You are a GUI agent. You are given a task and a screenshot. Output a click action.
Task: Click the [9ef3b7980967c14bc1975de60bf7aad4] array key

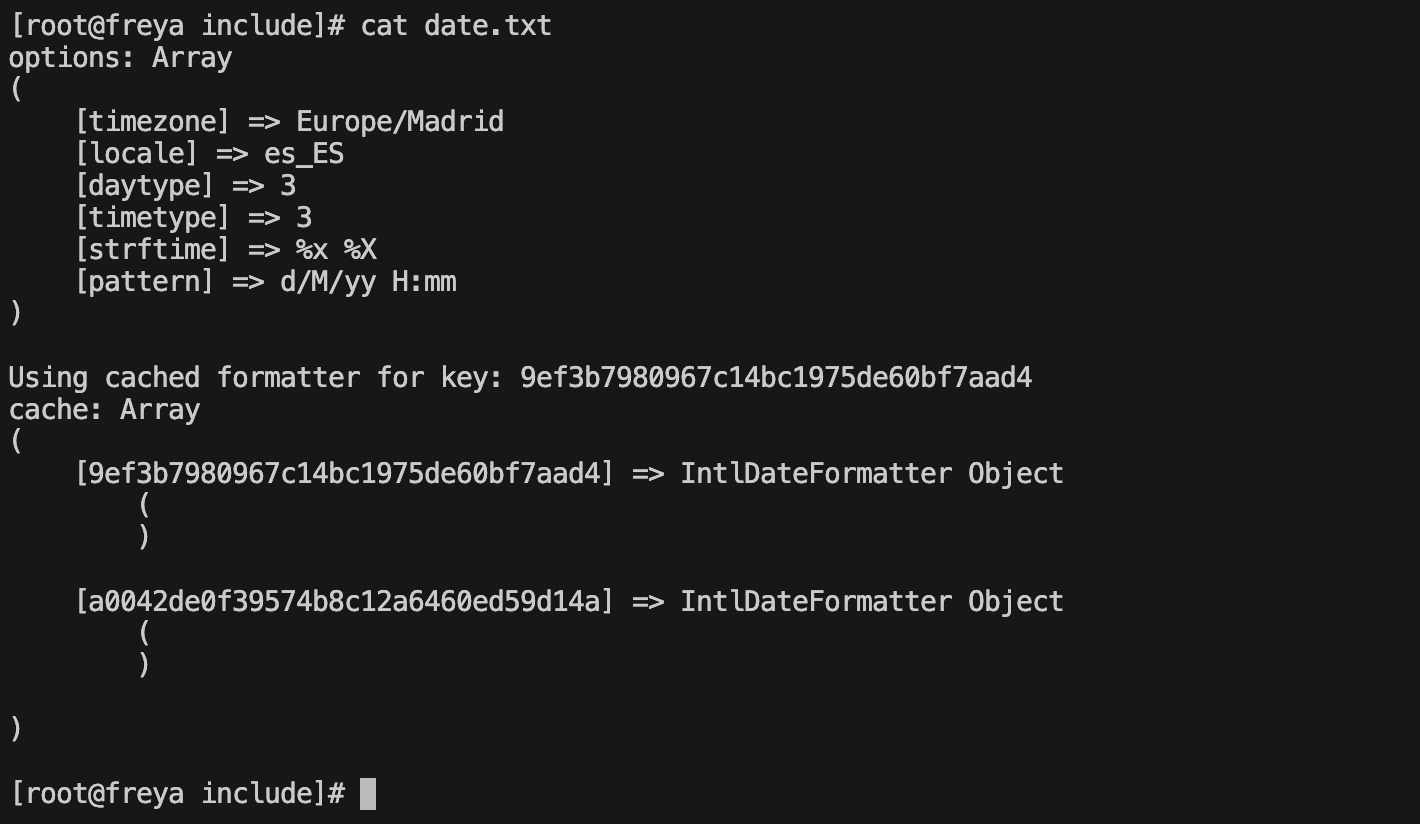[x=344, y=473]
